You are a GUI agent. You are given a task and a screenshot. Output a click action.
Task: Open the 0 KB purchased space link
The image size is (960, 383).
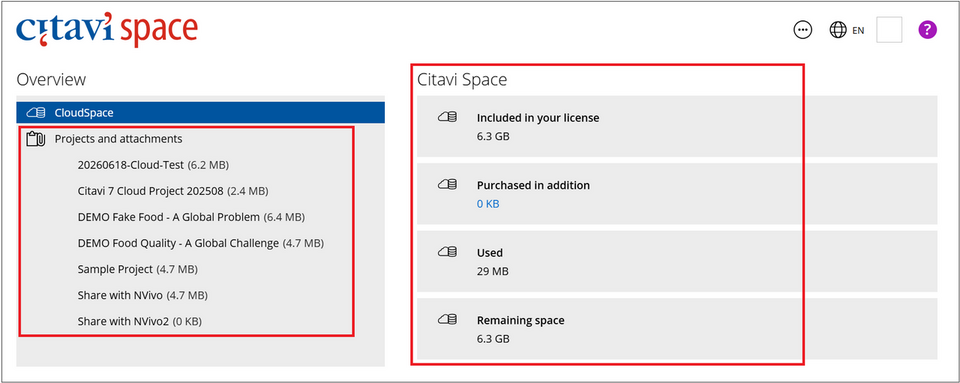click(488, 204)
